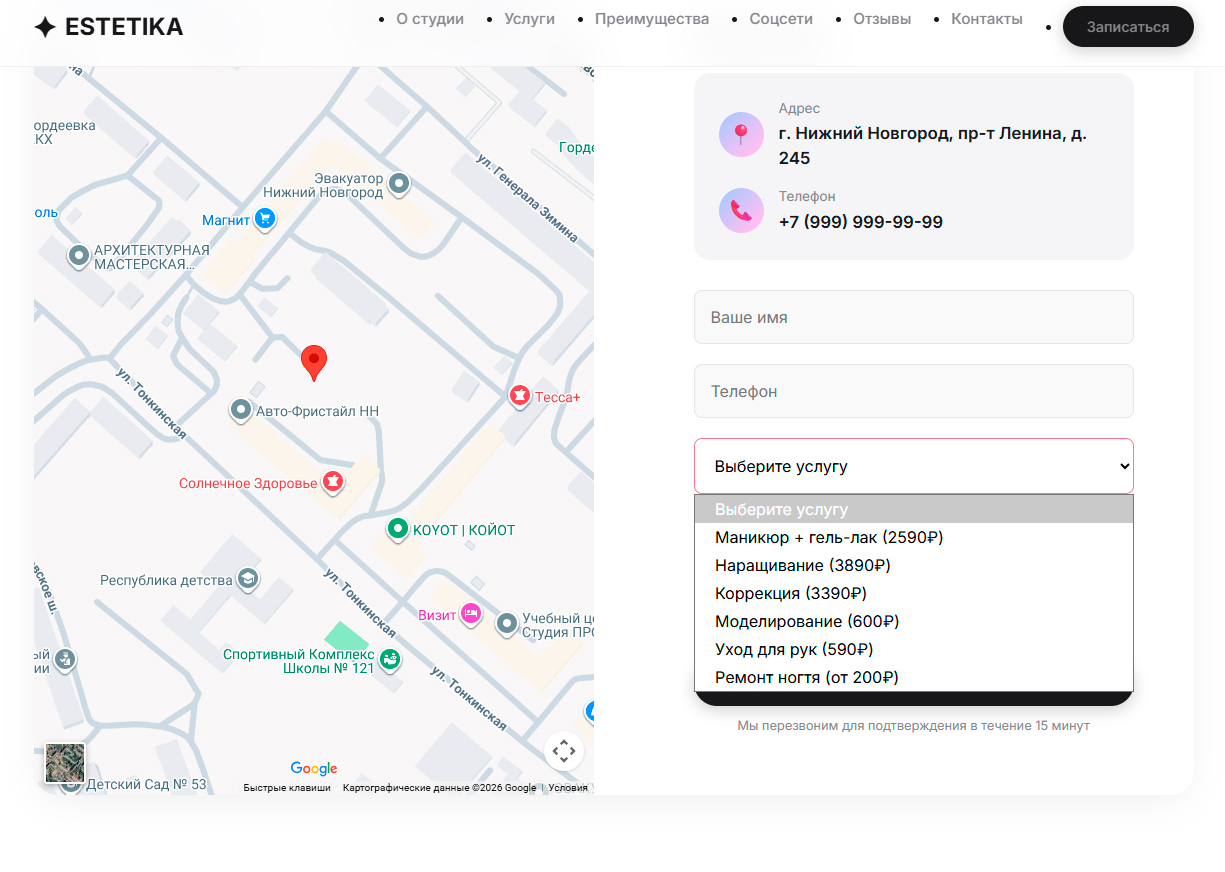
Task: Click the address pin icon
Action: click(x=741, y=134)
